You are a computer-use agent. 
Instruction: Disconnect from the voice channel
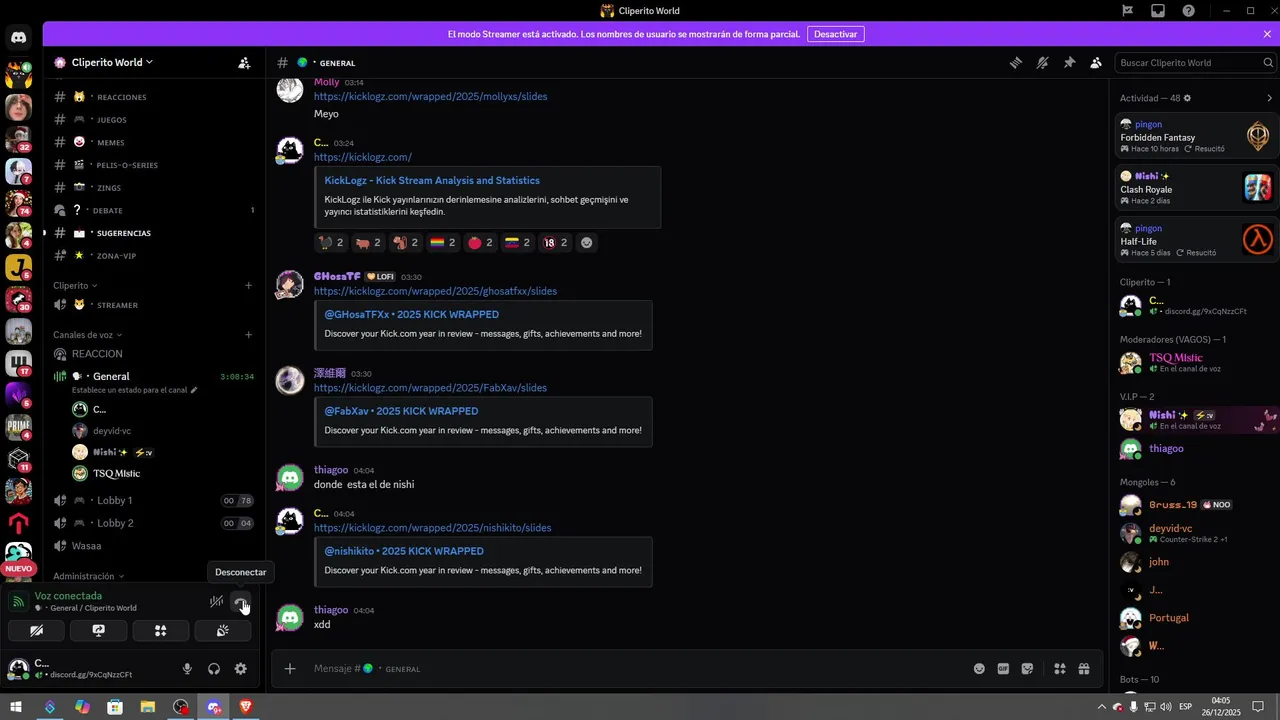click(x=241, y=602)
